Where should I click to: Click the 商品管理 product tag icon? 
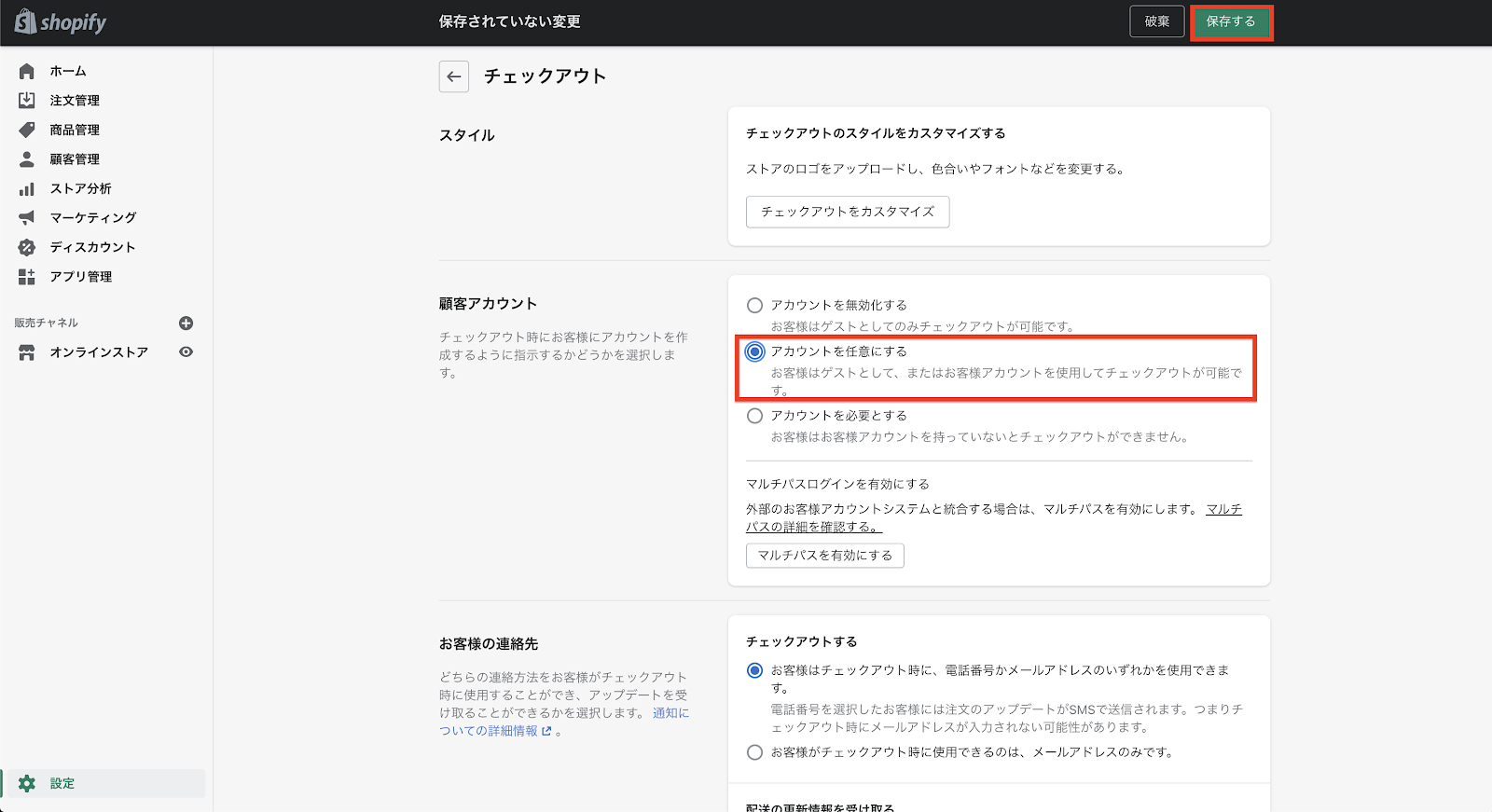click(27, 130)
